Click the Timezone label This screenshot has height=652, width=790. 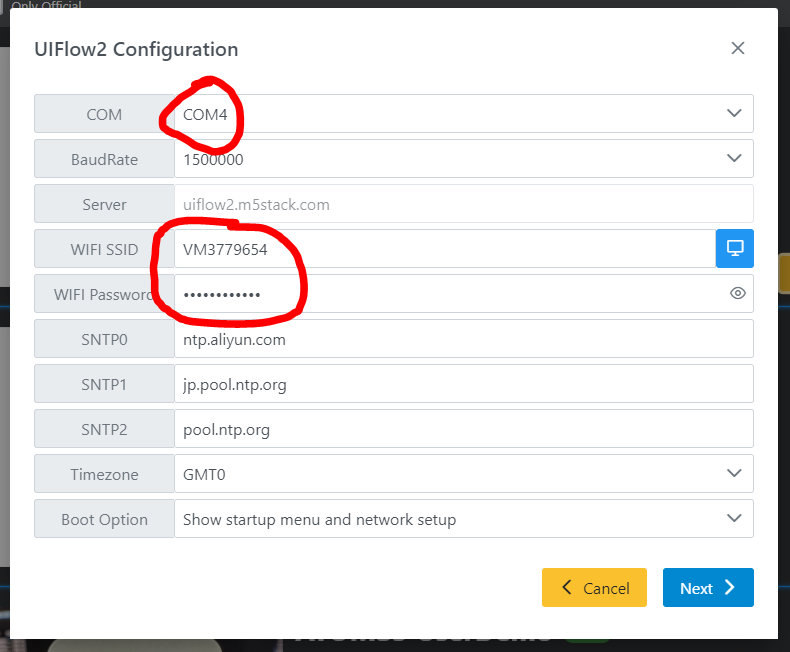click(104, 474)
